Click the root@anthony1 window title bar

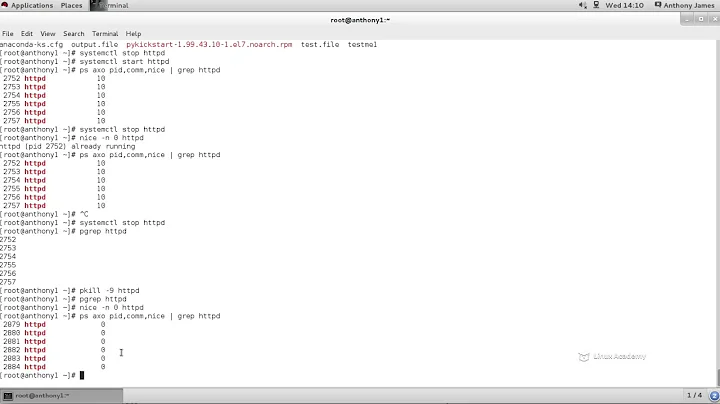[x=360, y=20]
